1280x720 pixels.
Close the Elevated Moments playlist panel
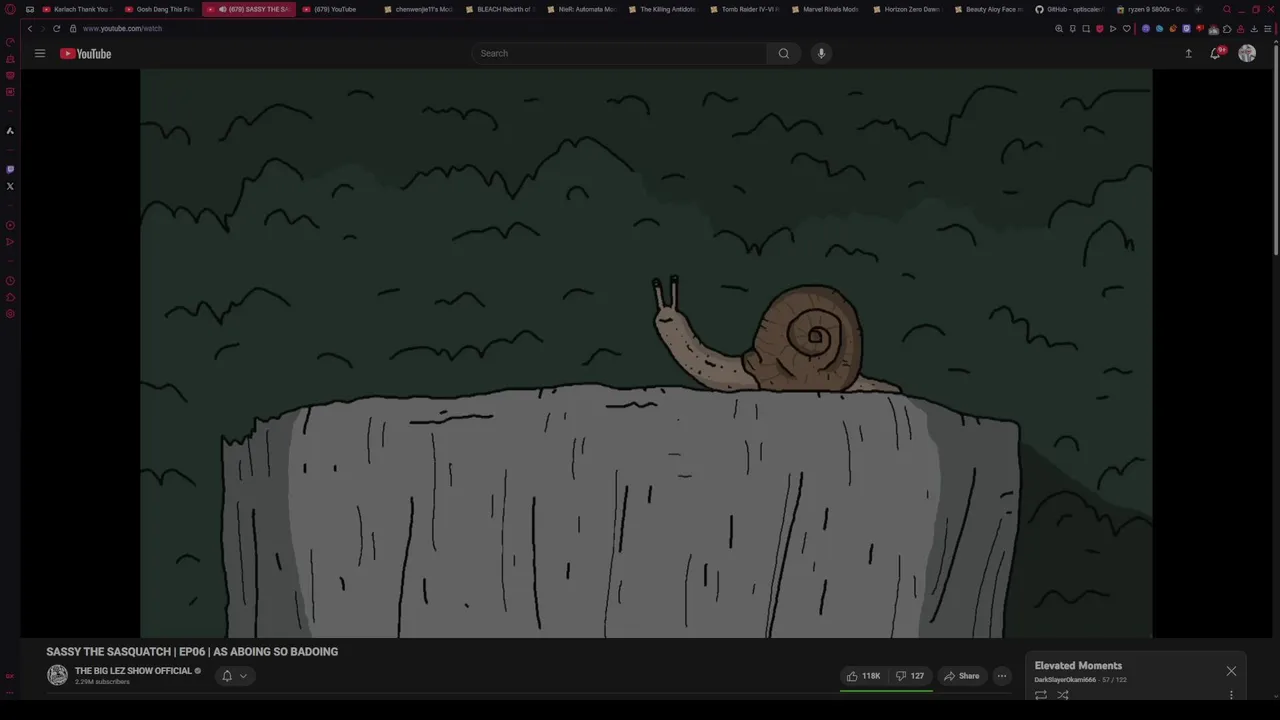pyautogui.click(x=1231, y=671)
